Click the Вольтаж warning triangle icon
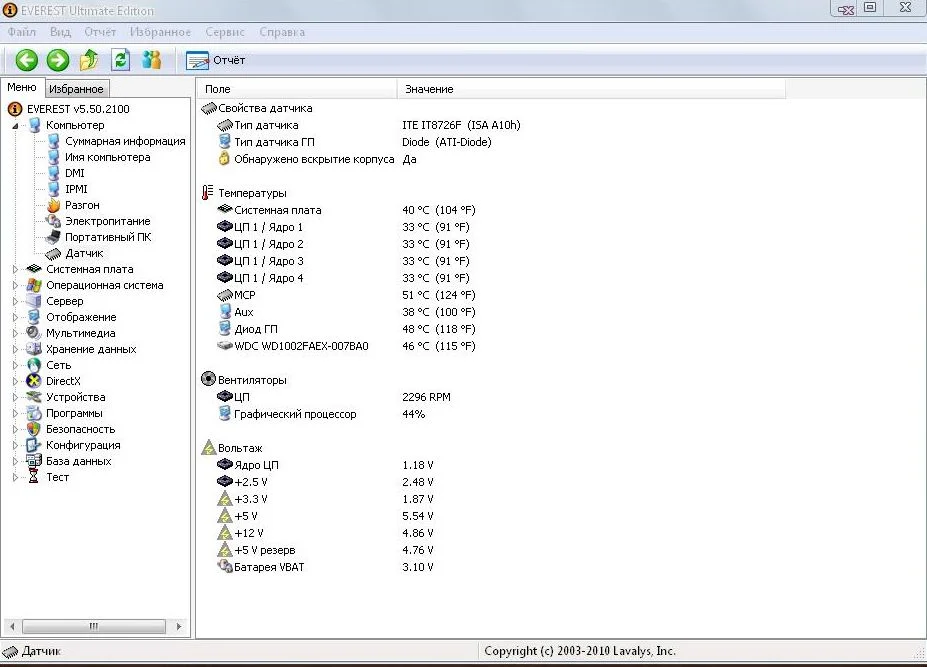 [x=209, y=447]
